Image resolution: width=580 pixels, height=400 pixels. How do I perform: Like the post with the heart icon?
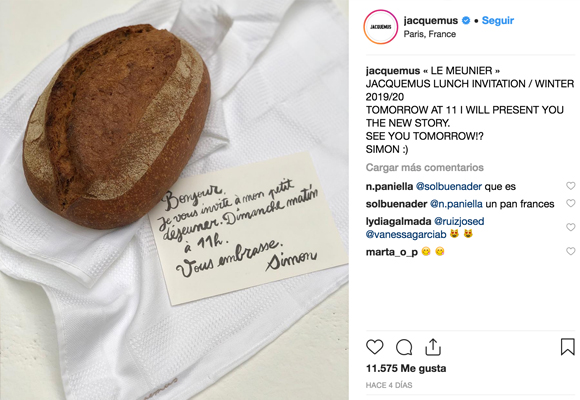[374, 347]
